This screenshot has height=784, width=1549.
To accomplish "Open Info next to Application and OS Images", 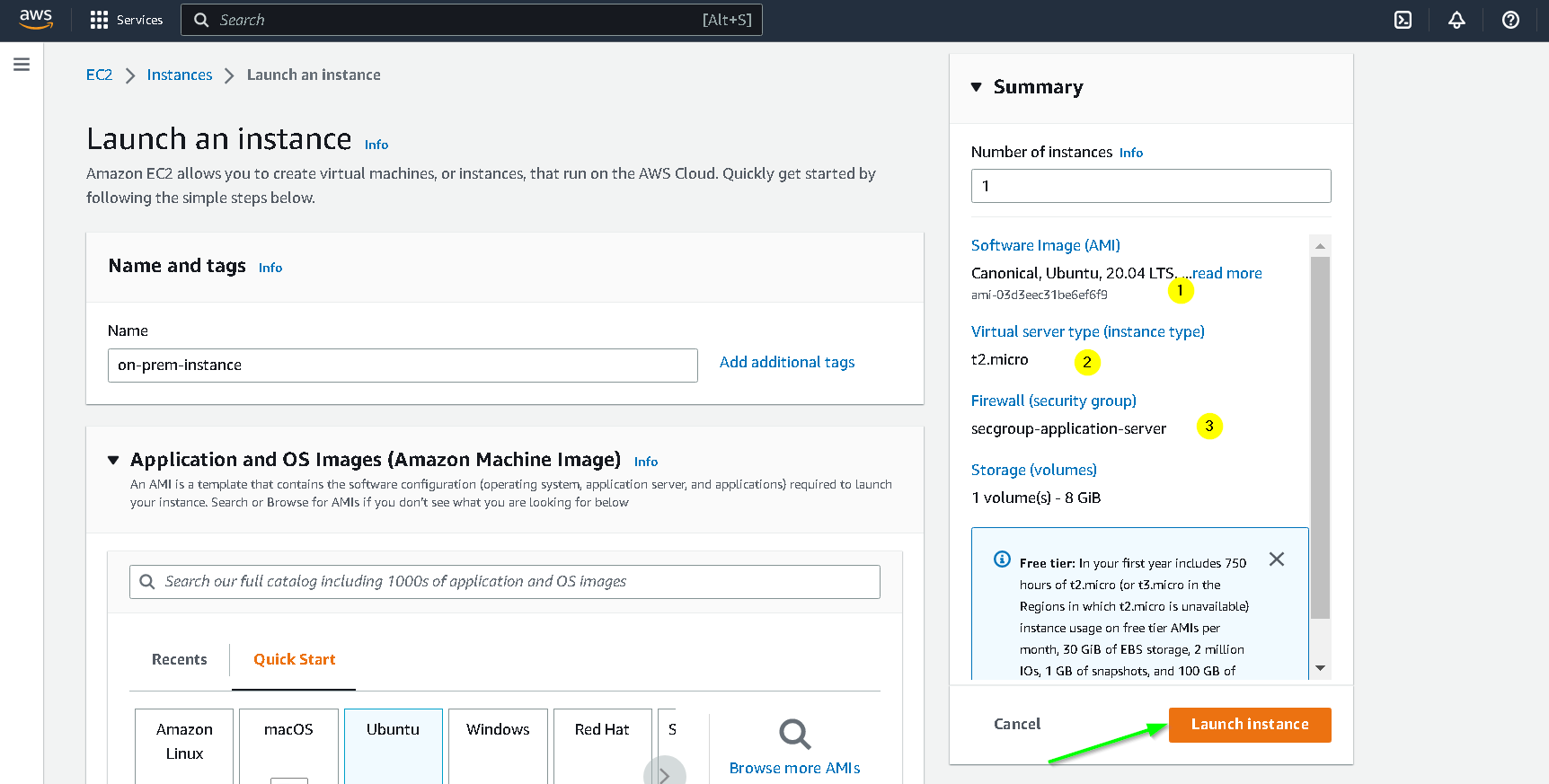I will [646, 462].
